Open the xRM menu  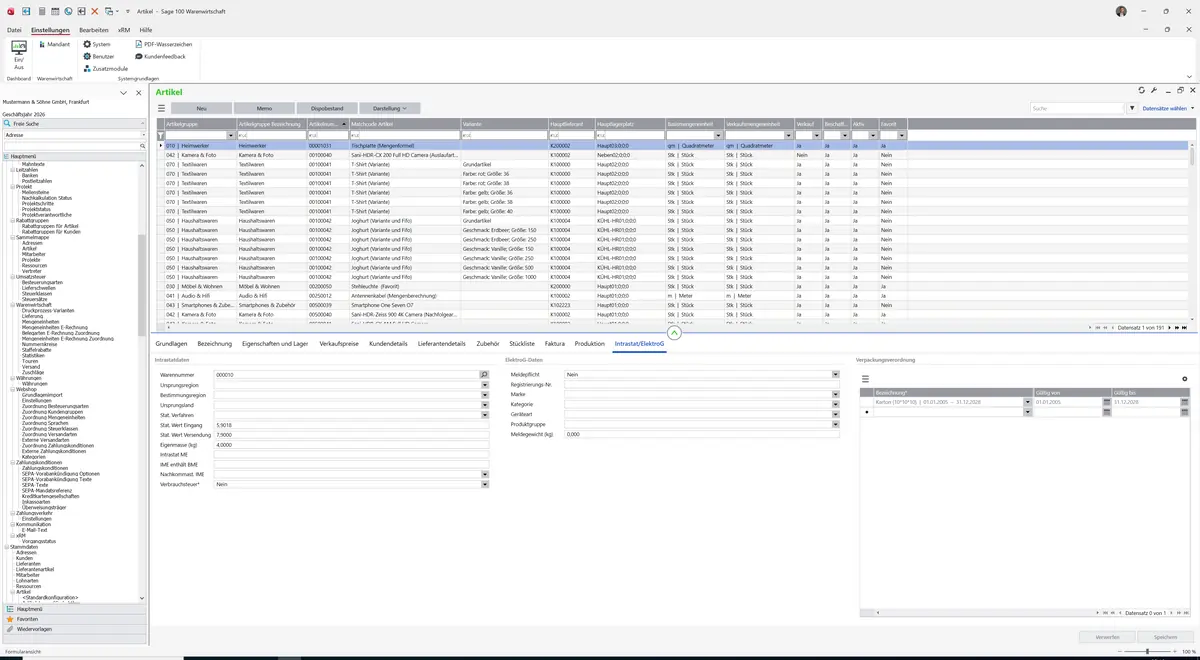(124, 30)
